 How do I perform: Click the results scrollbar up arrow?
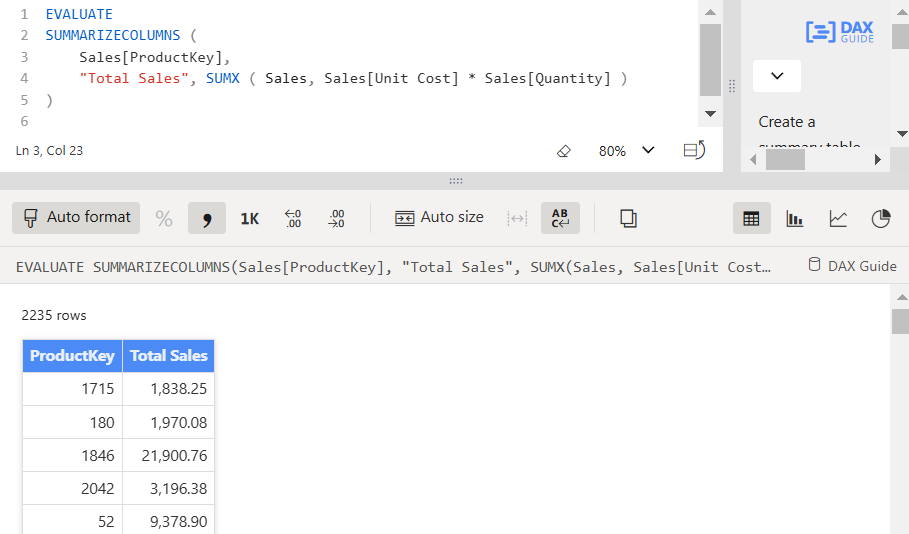tap(901, 297)
